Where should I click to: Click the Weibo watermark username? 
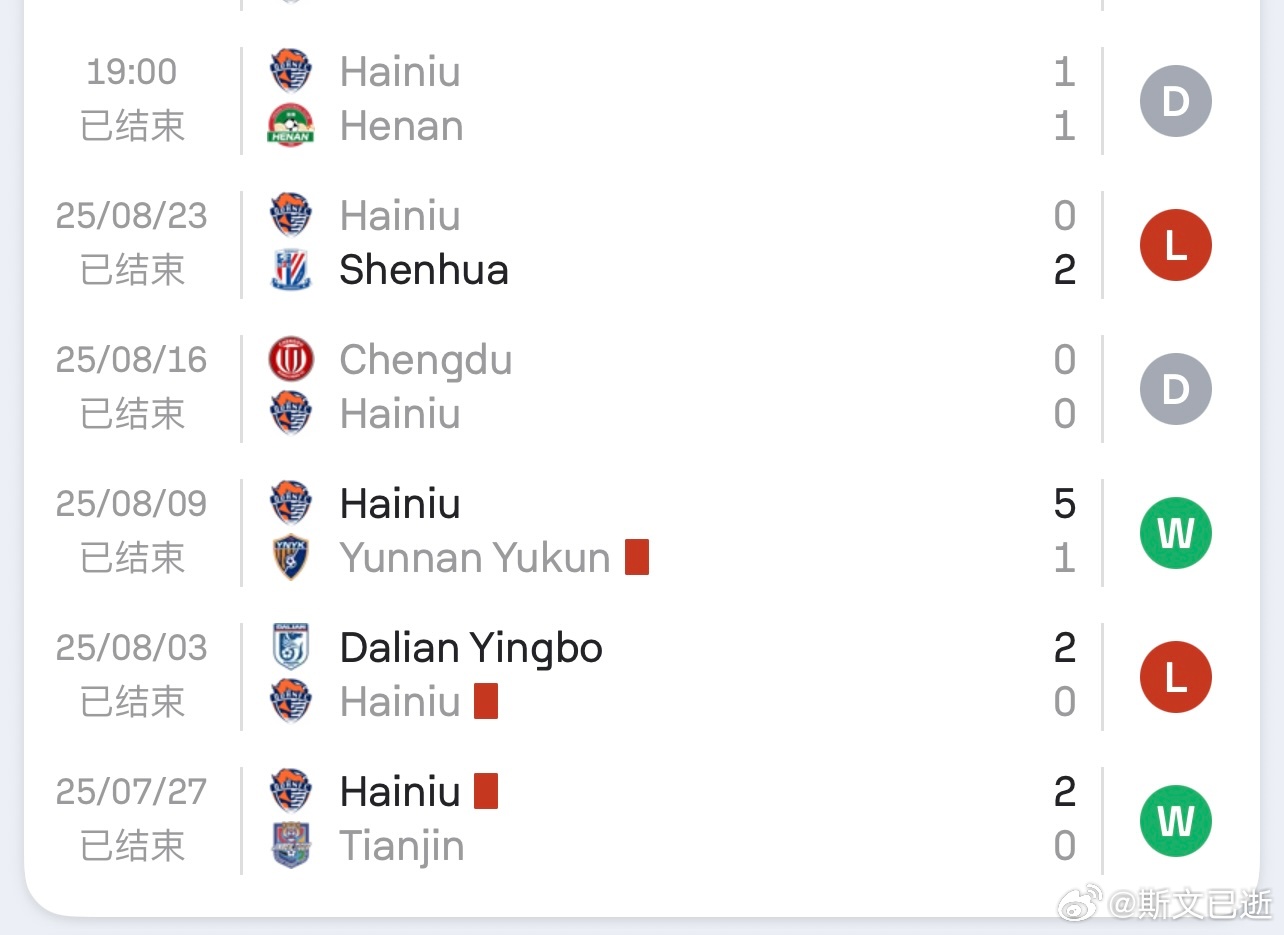click(x=1191, y=904)
